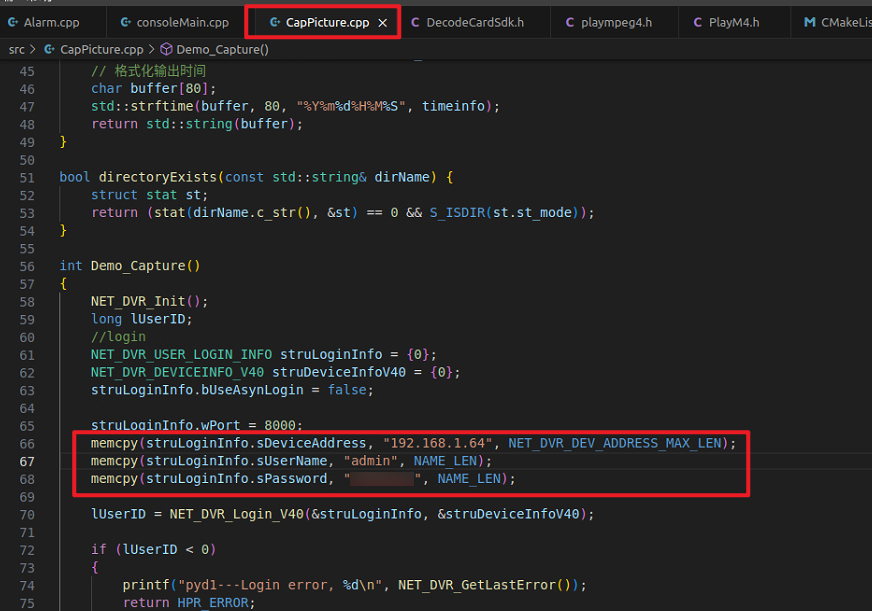Click NET_DVR_Login_V40 function call
The image size is (872, 611).
point(237,514)
